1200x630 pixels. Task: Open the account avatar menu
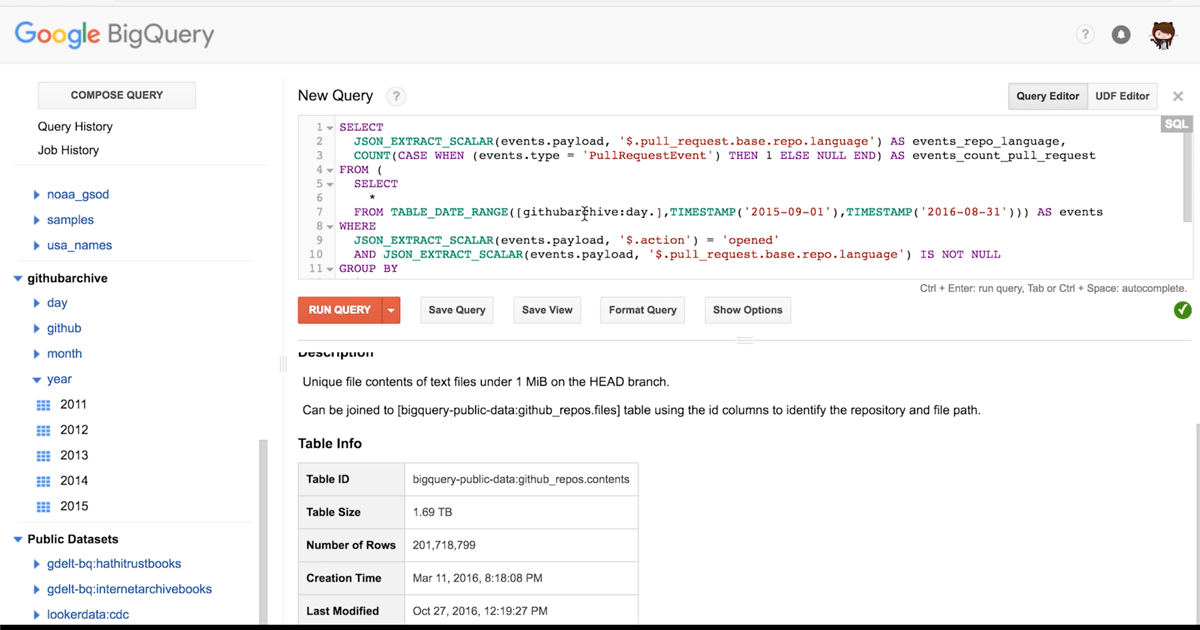pos(1162,34)
